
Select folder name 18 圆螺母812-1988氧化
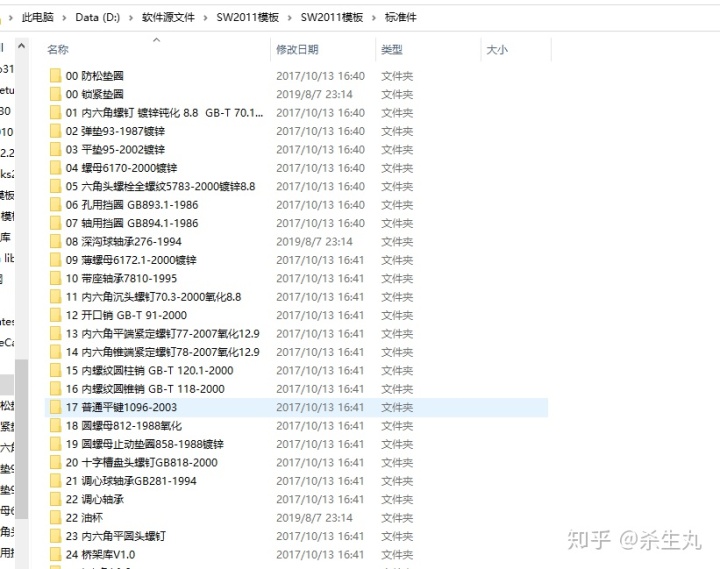tap(124, 426)
